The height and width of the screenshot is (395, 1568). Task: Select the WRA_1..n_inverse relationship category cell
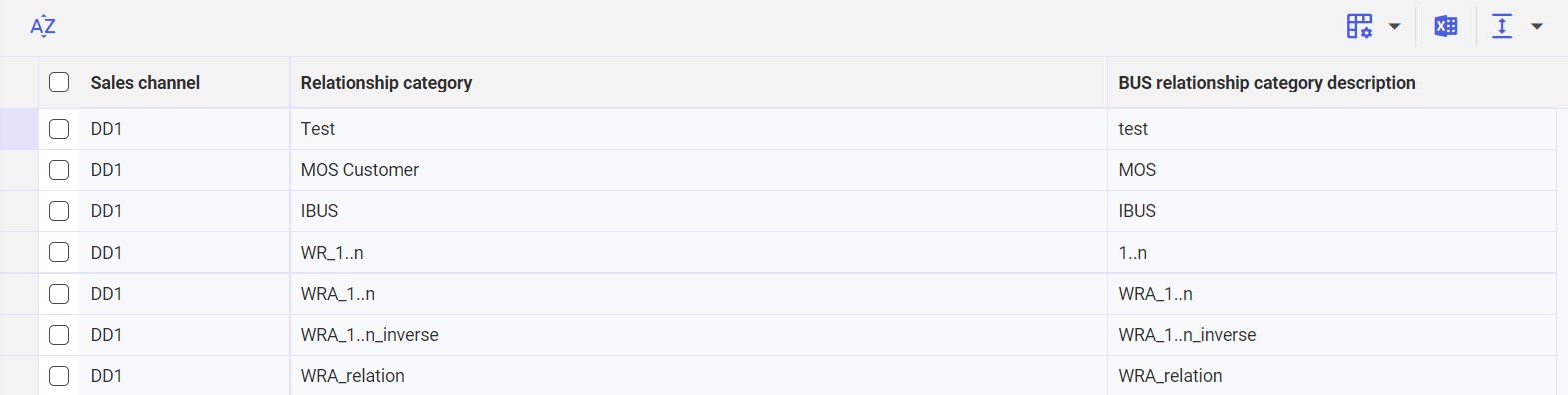point(699,335)
